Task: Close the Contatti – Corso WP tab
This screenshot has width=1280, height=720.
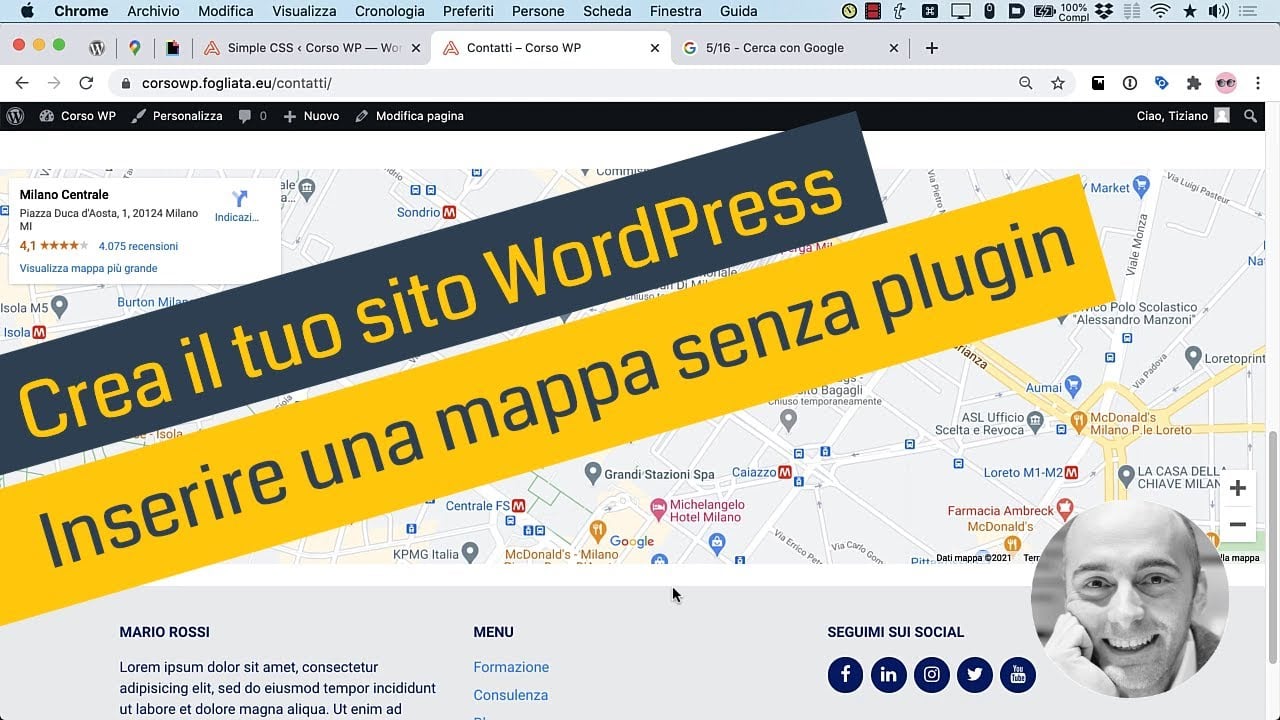Action: pos(655,48)
